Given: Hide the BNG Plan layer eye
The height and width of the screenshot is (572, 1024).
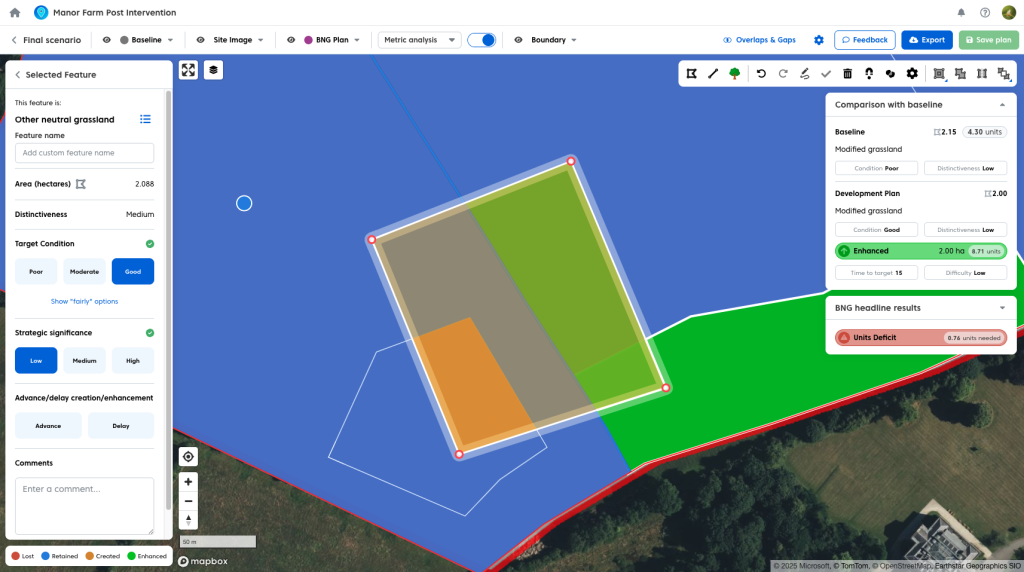Looking at the screenshot, I should point(291,40).
